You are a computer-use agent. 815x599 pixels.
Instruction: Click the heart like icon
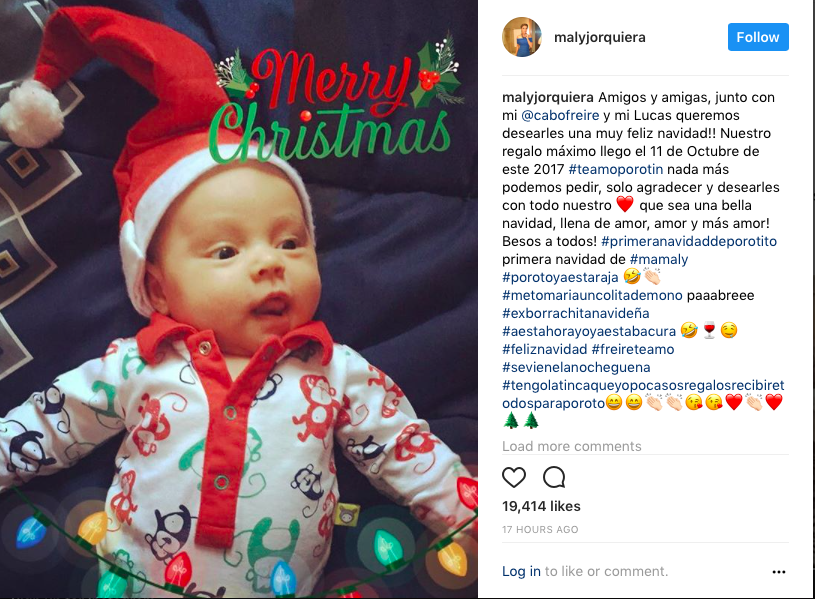tap(514, 477)
